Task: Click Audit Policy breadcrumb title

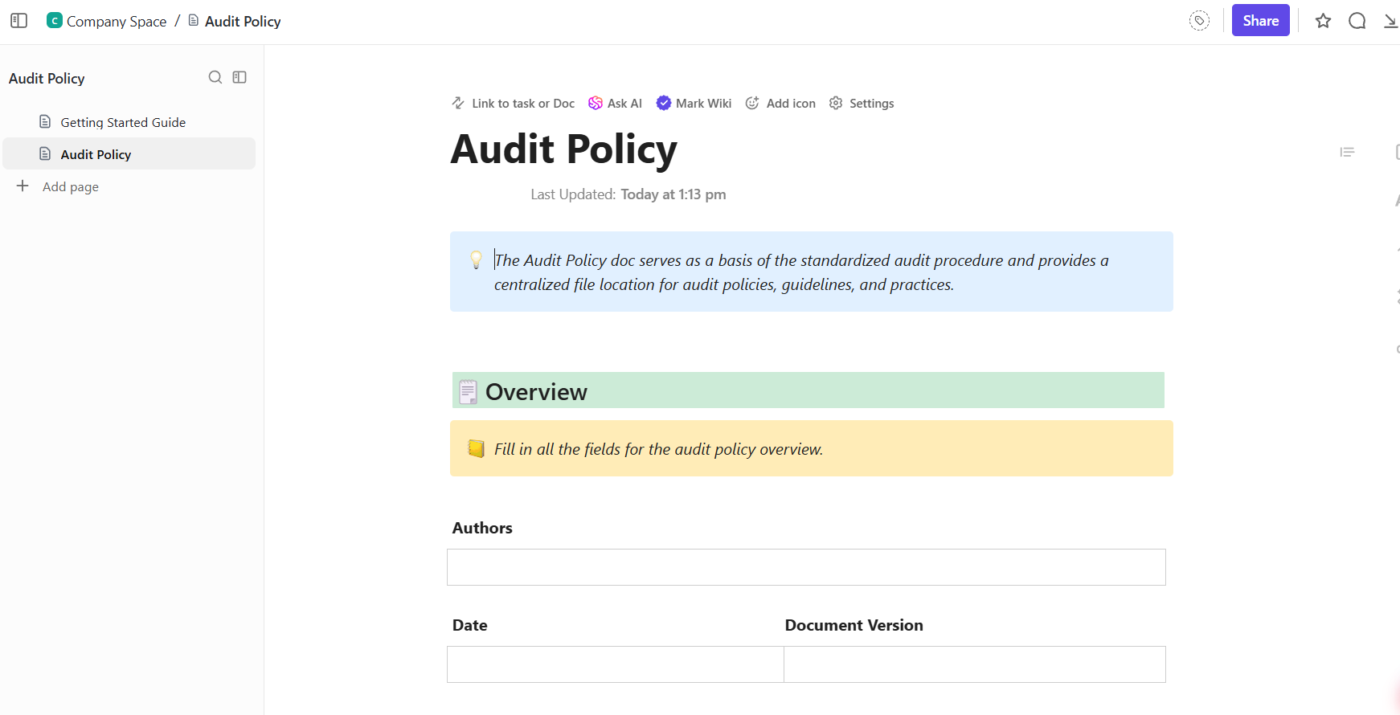Action: pos(242,21)
